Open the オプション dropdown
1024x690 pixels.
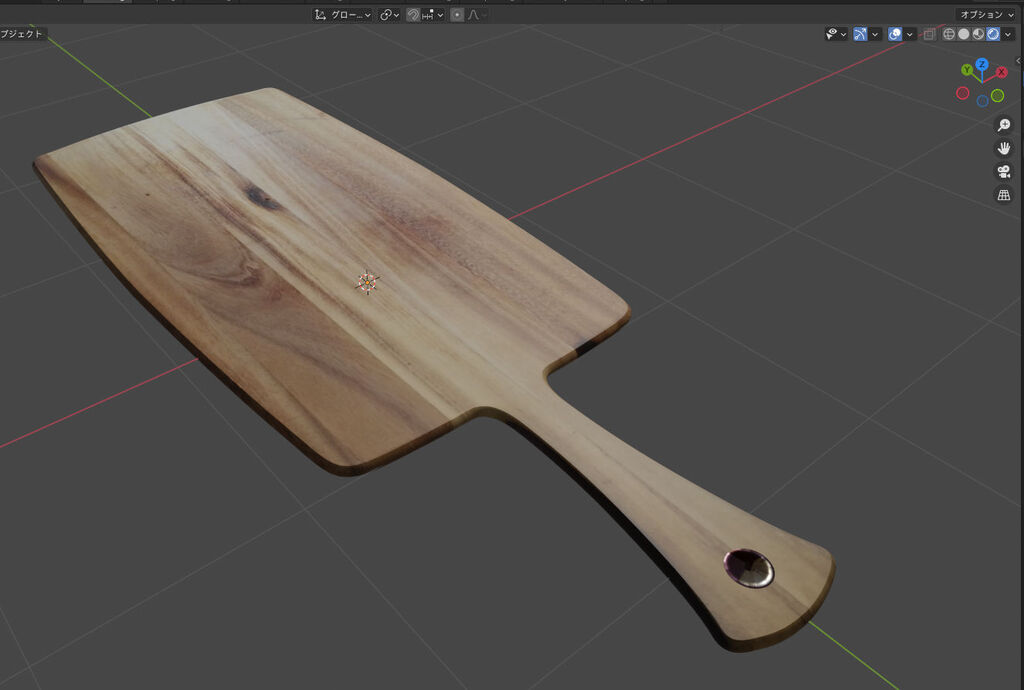point(986,14)
